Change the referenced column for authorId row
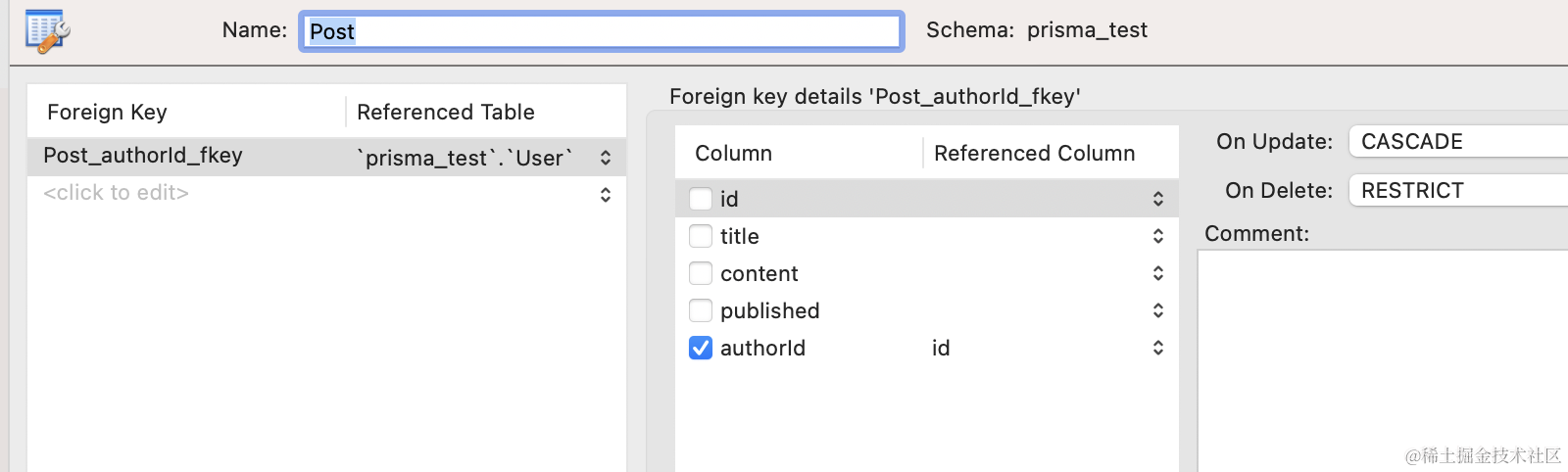This screenshot has height=472, width=1568. (1157, 348)
